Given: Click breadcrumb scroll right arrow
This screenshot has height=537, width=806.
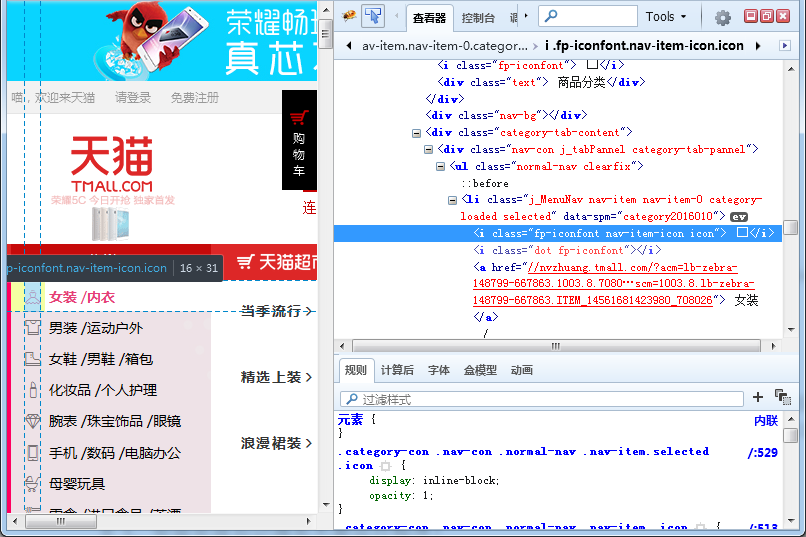Looking at the screenshot, I should (x=758, y=46).
